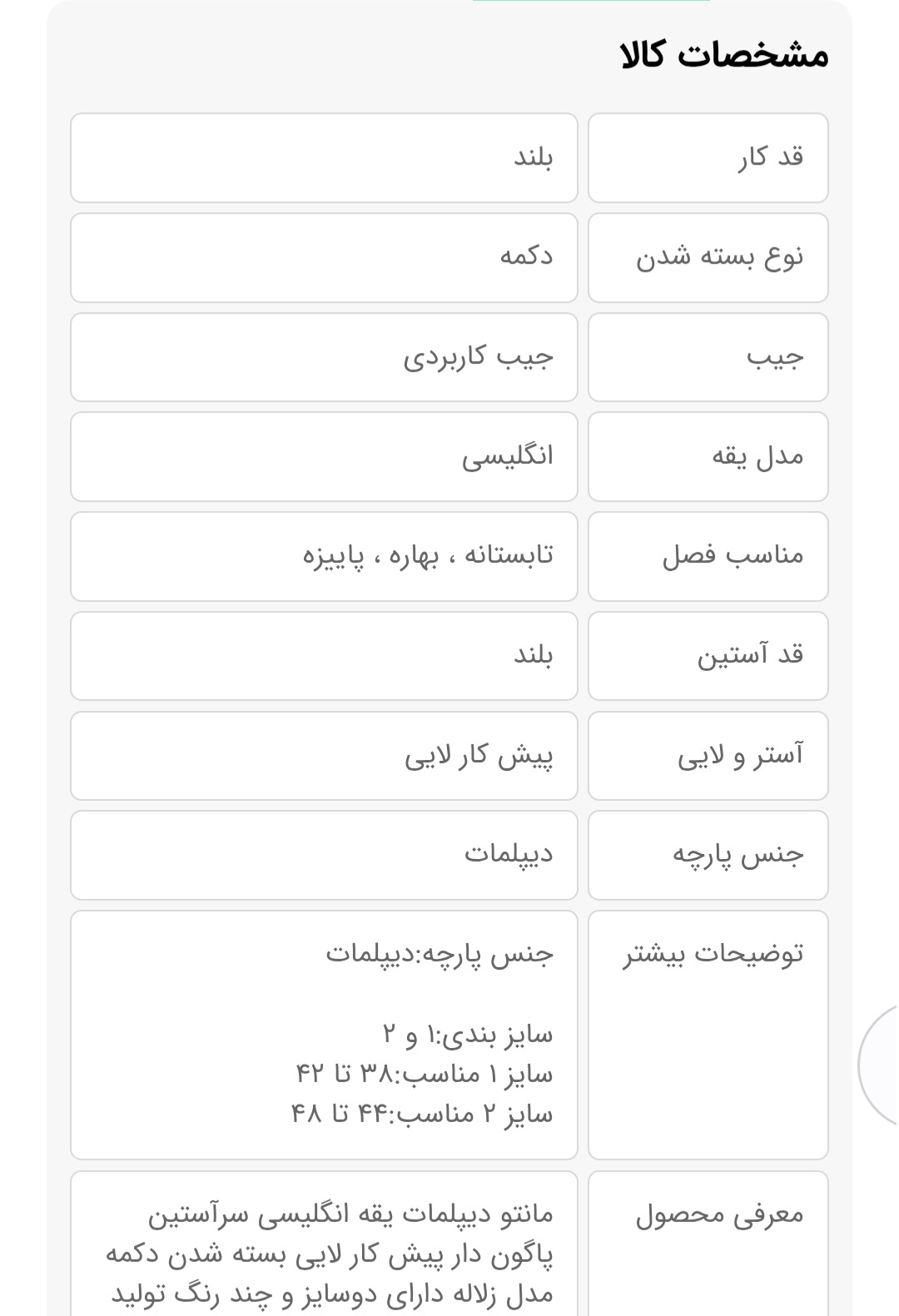Click the "نوع بسته شدن" label cell
Screen dimensions: 899x1316
click(708, 257)
